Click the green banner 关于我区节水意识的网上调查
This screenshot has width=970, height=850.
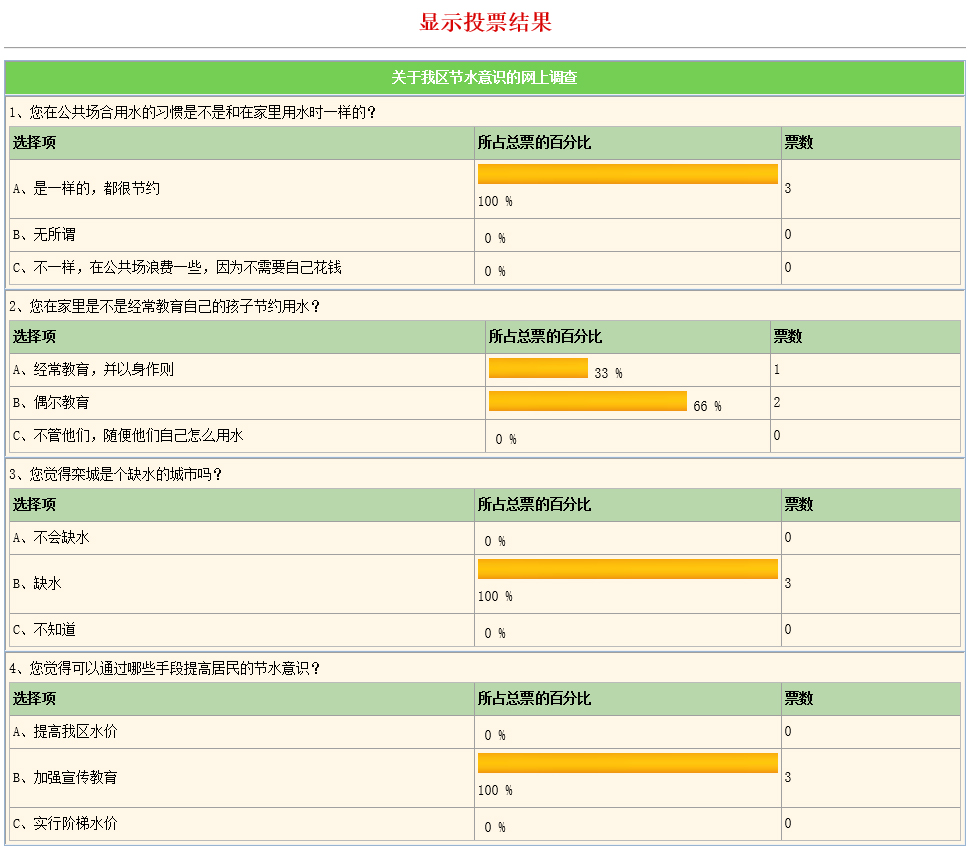(x=484, y=77)
